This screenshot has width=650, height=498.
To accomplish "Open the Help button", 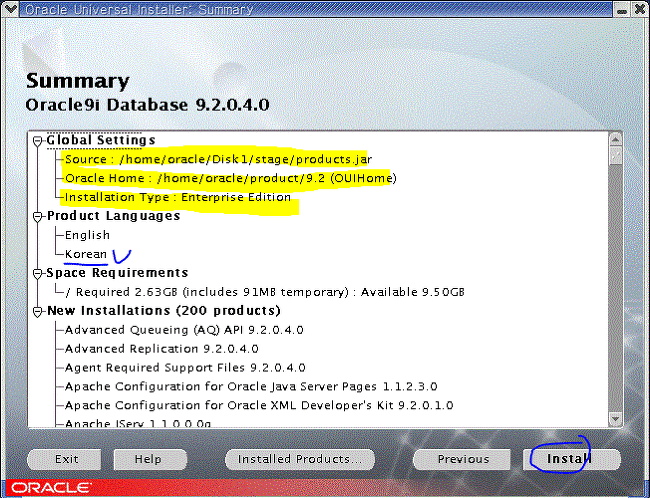I will pos(148,459).
